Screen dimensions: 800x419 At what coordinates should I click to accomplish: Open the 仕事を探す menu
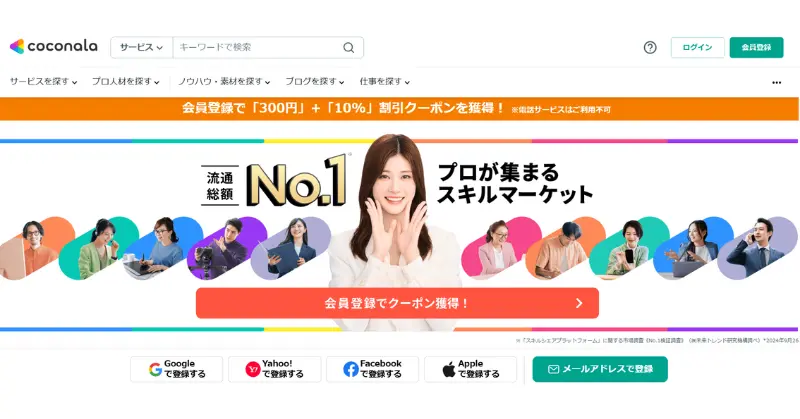tap(385, 82)
